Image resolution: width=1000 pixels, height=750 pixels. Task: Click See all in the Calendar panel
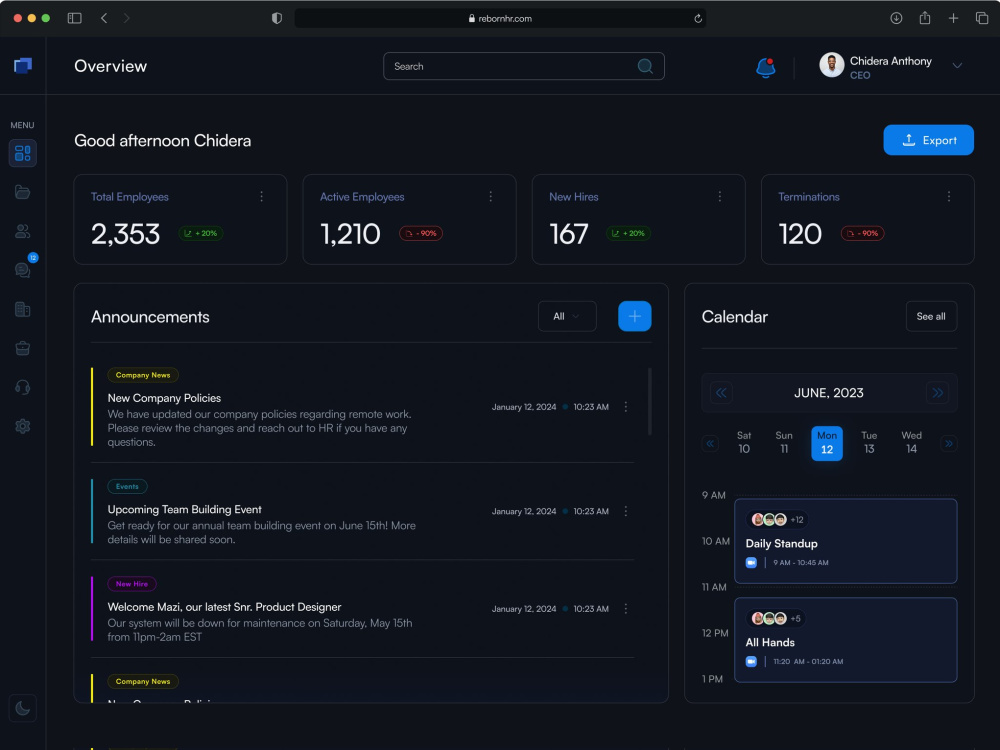(x=930, y=316)
